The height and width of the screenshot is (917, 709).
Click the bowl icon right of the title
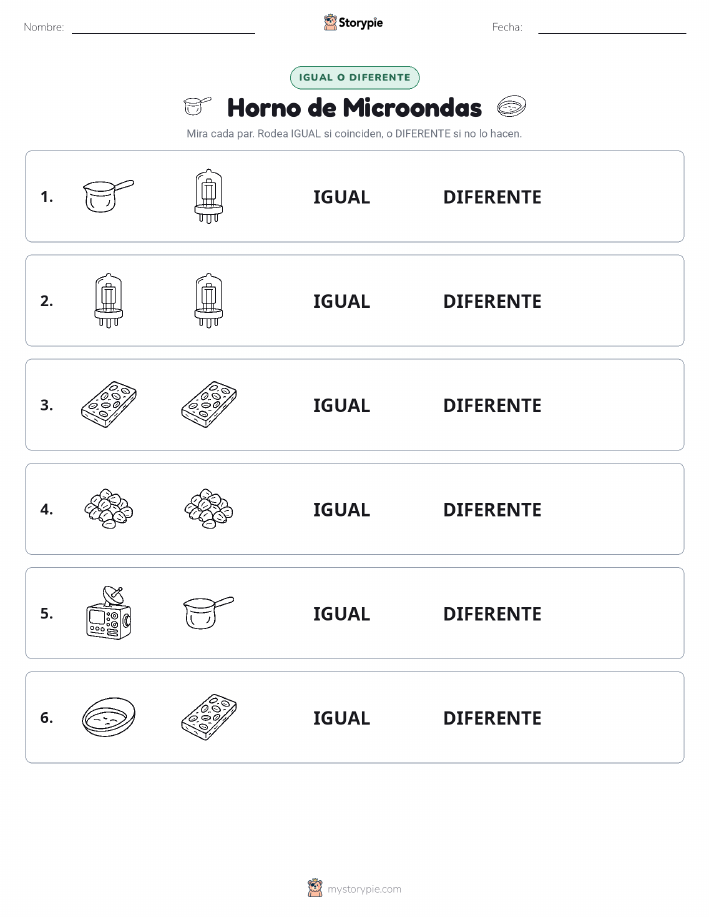pyautogui.click(x=511, y=106)
